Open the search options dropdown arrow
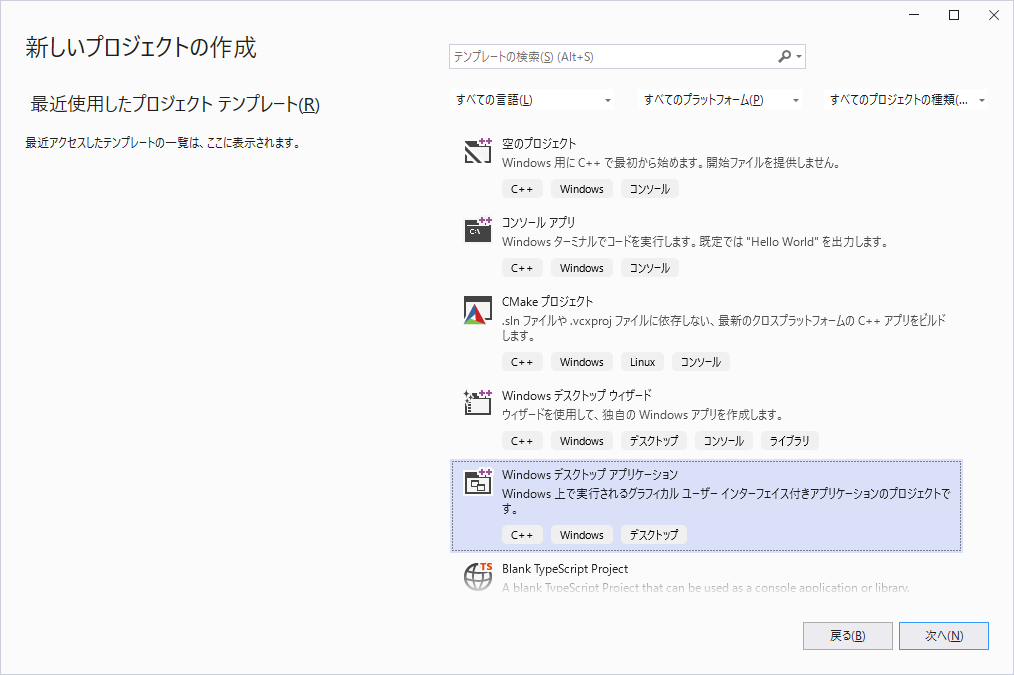 coord(799,57)
